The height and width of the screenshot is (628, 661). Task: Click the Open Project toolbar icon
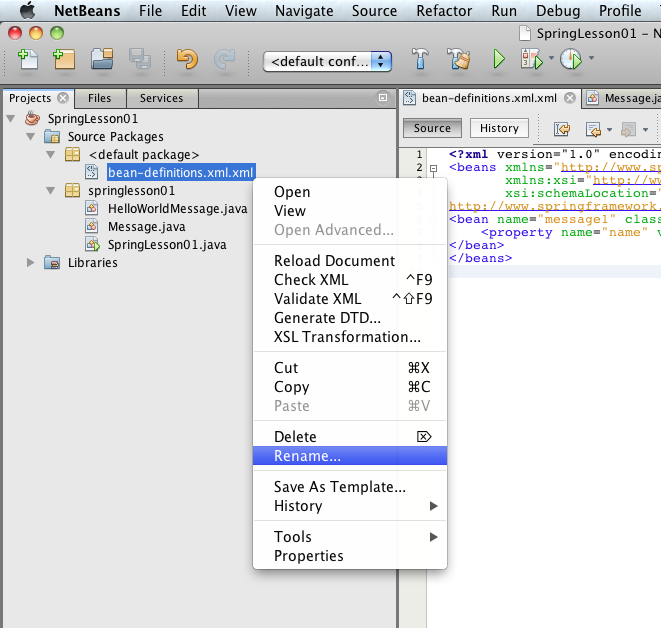(x=102, y=59)
